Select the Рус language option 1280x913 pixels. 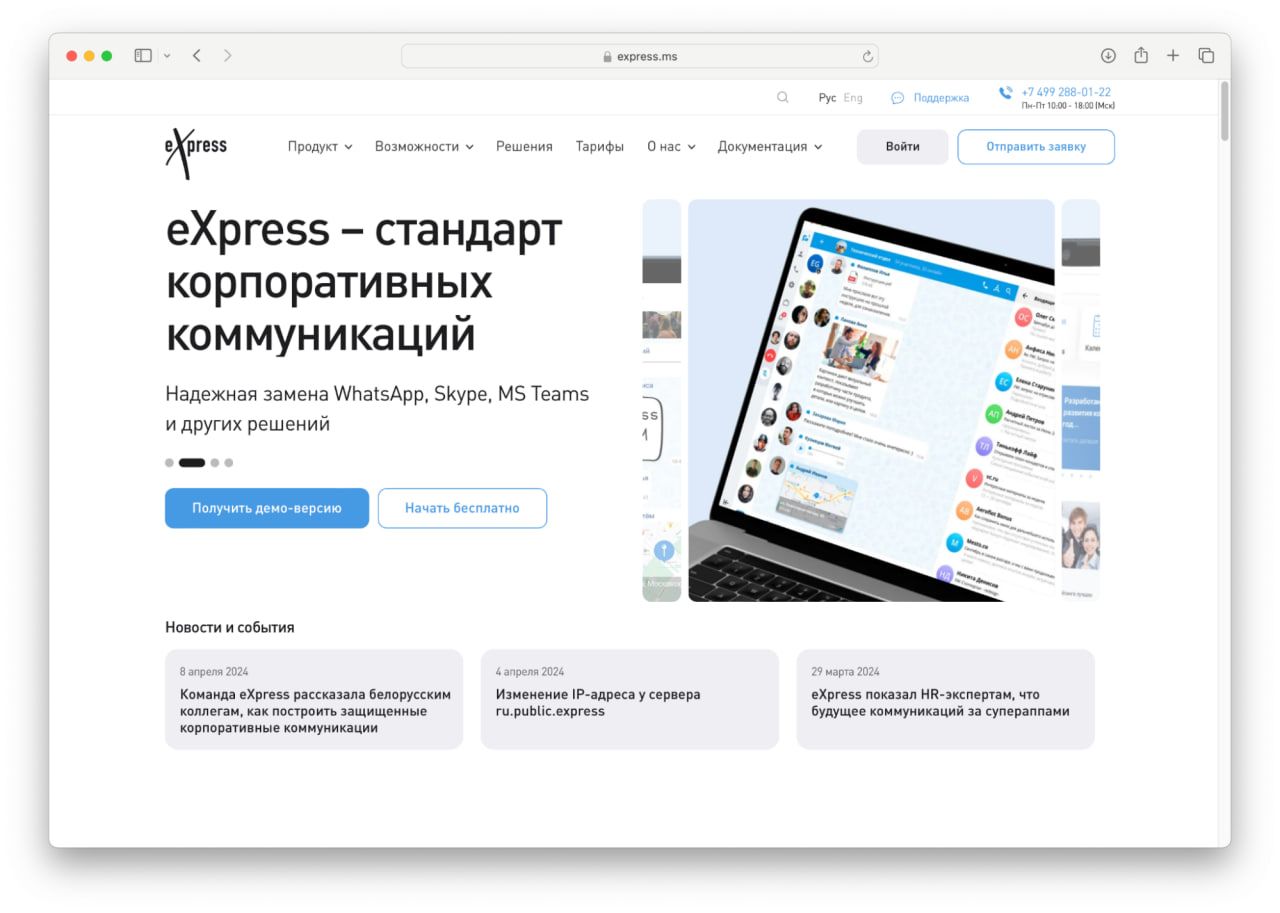coord(827,98)
